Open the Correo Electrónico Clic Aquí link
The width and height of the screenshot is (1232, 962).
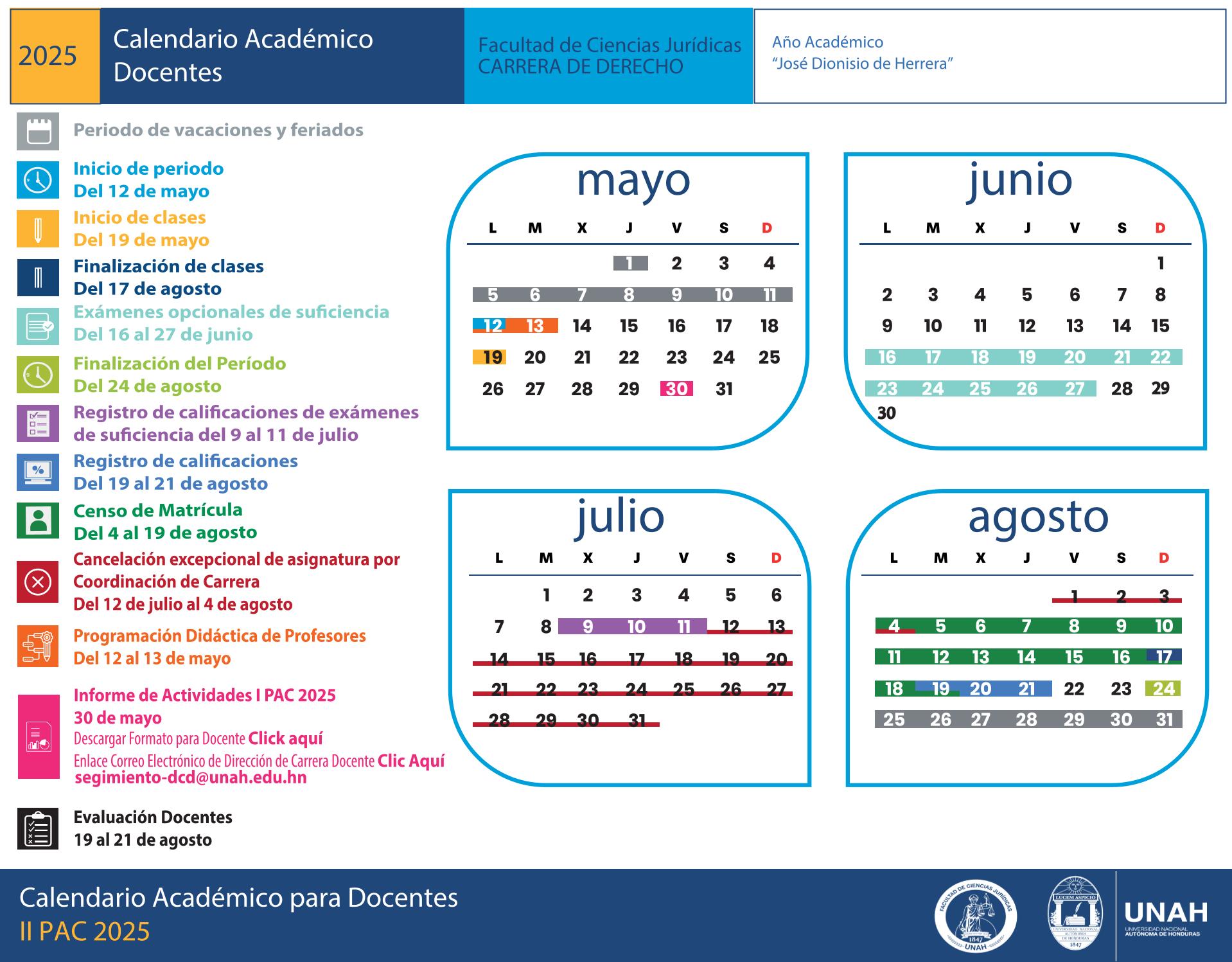pyautogui.click(x=411, y=761)
